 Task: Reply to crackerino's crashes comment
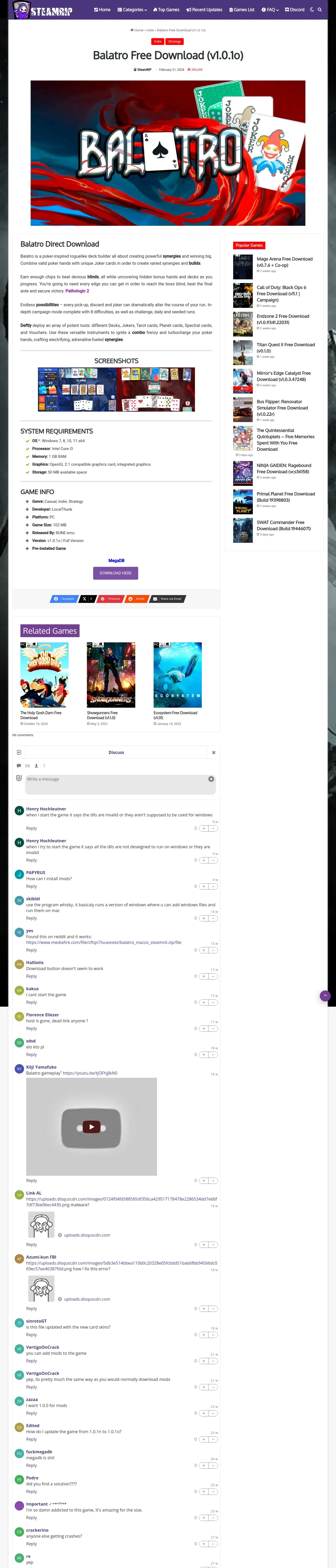pos(31,1544)
